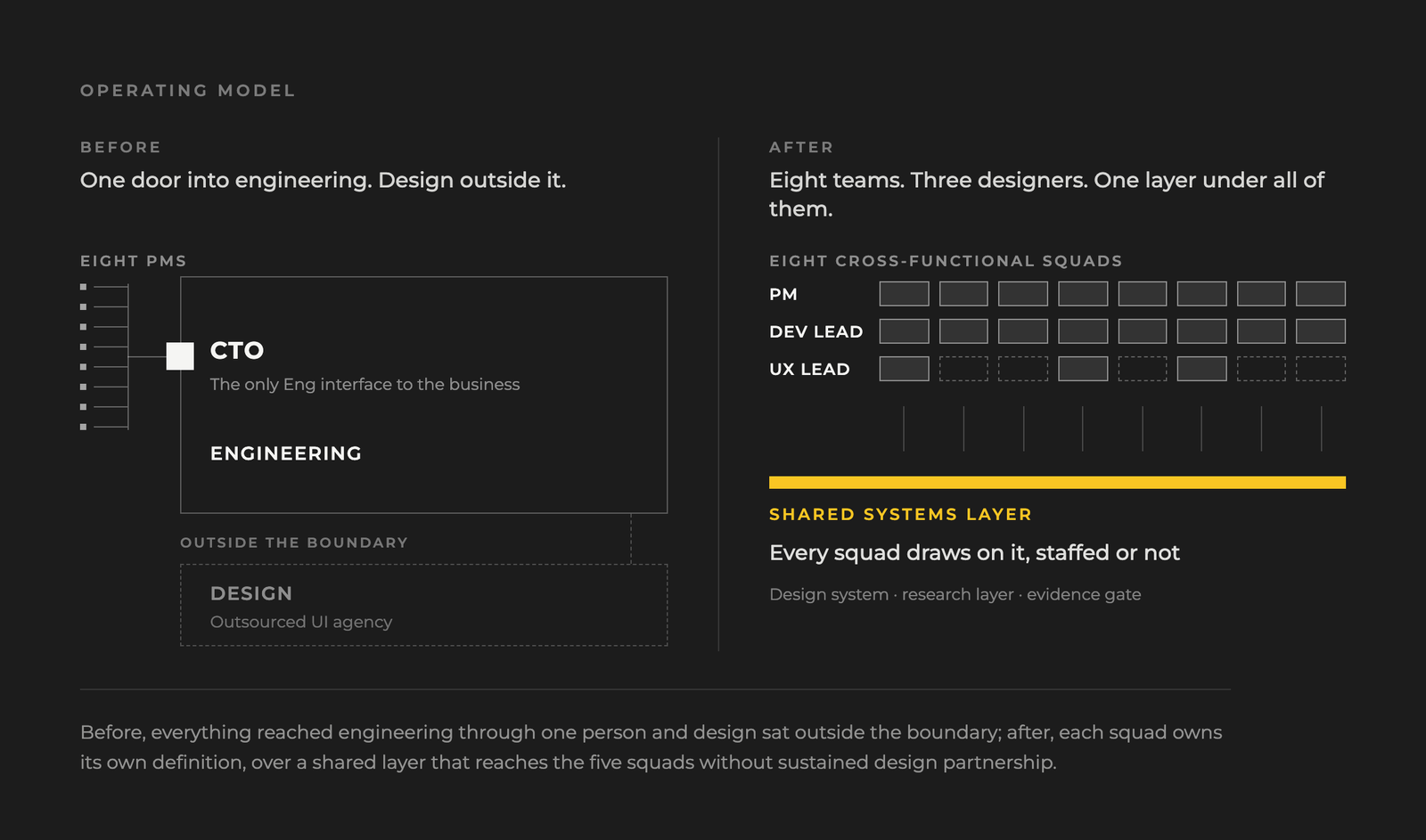The height and width of the screenshot is (840, 1426).
Task: Click the OPERATING MODEL title
Action: 187,91
